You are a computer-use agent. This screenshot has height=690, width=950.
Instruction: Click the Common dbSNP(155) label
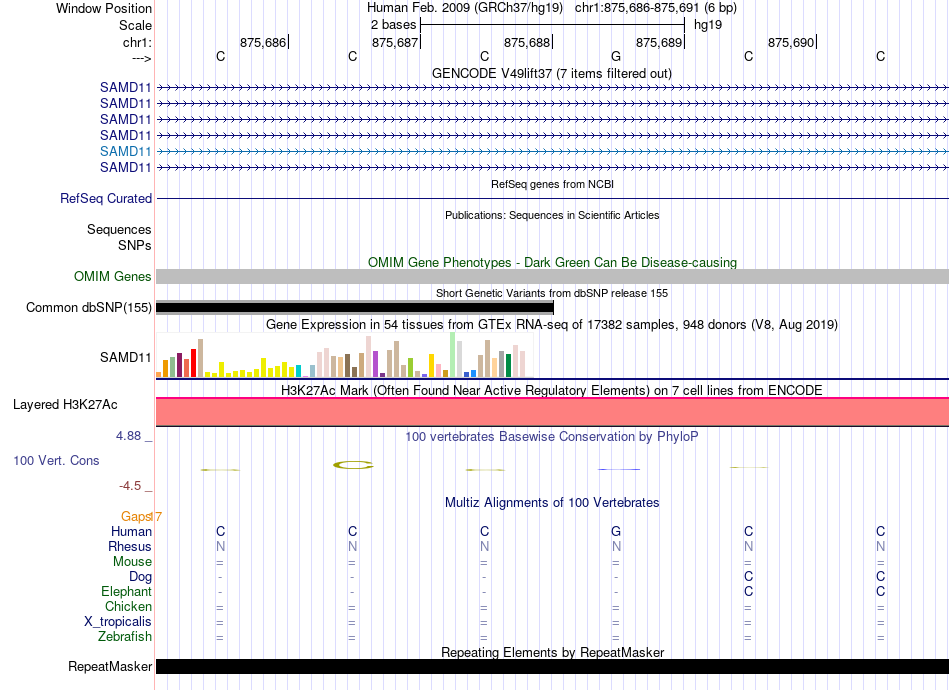tap(88, 308)
